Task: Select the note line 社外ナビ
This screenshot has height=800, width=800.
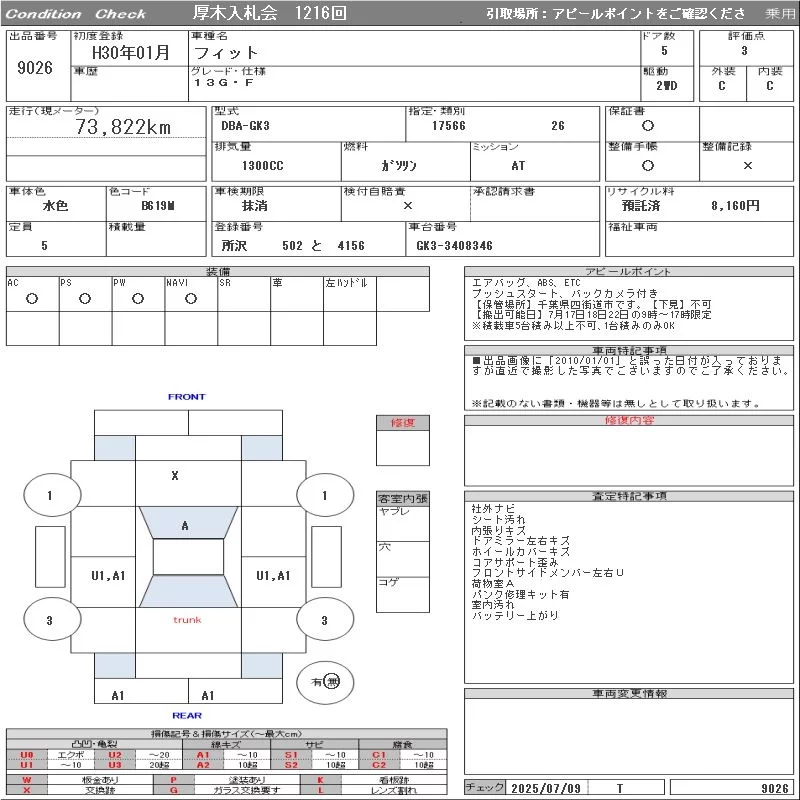Action: pyautogui.click(x=493, y=509)
